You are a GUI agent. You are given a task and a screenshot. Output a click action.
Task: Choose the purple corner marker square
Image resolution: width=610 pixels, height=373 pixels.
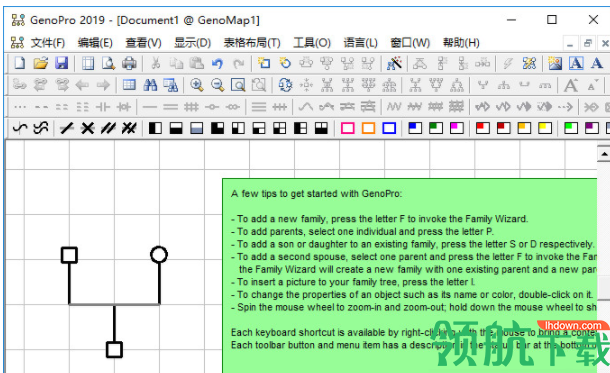click(x=592, y=128)
